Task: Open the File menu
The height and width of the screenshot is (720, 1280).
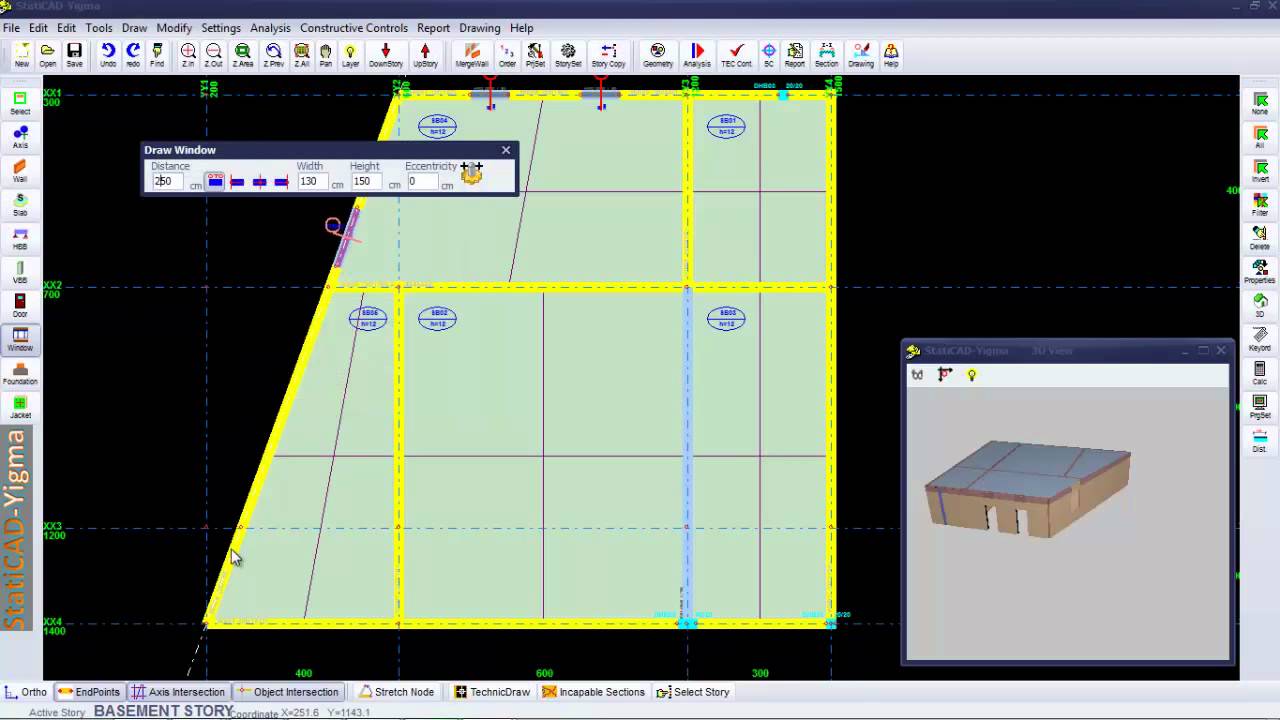Action: [x=11, y=28]
